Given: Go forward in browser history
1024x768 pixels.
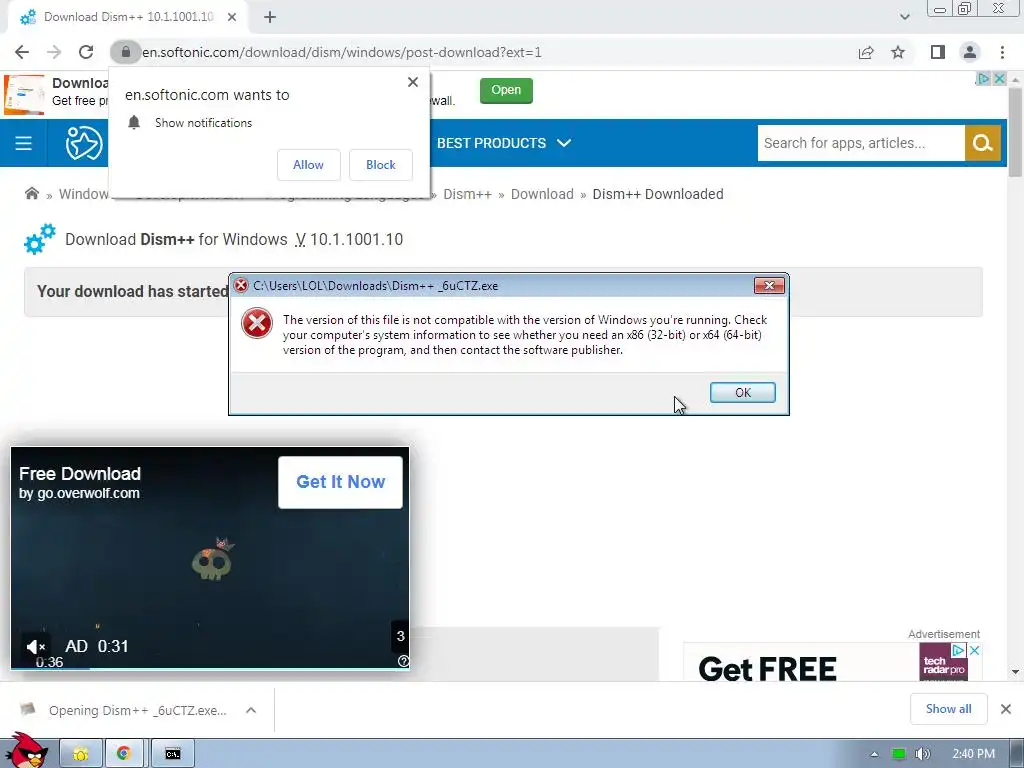Looking at the screenshot, I should [54, 52].
